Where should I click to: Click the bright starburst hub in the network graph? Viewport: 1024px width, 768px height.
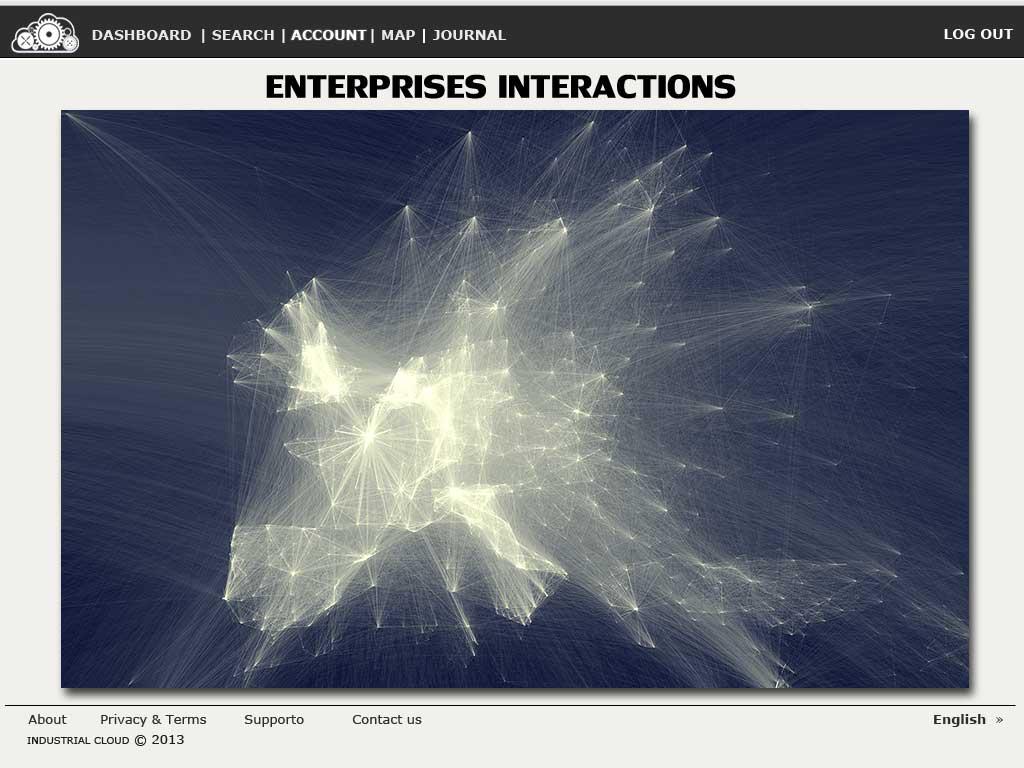[368, 435]
